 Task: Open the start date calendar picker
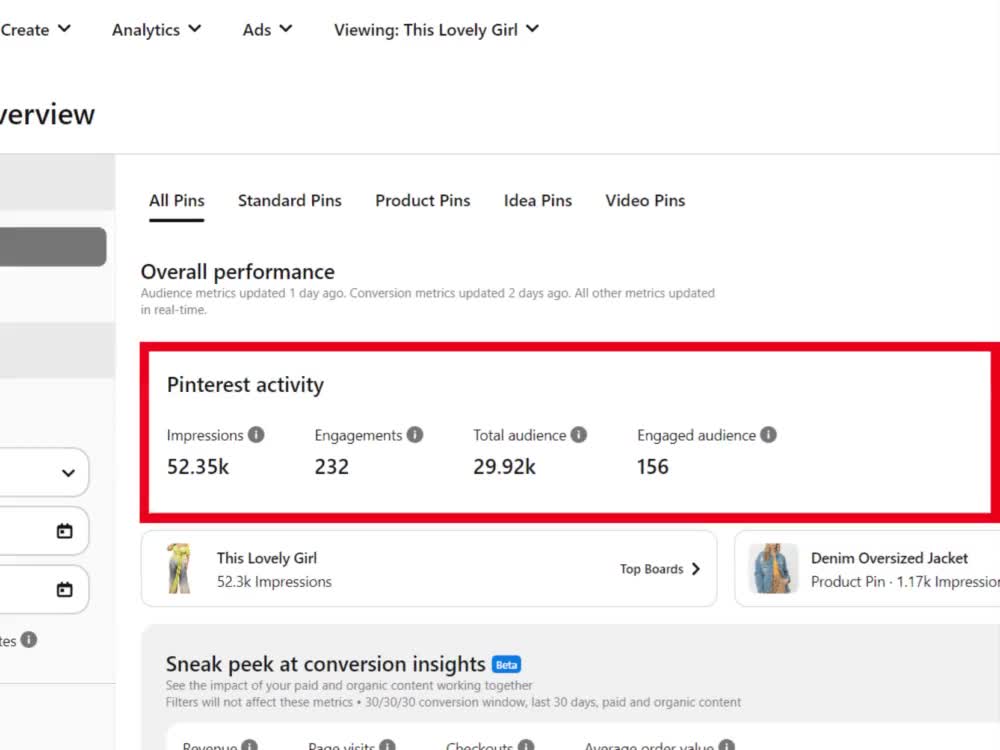(64, 531)
